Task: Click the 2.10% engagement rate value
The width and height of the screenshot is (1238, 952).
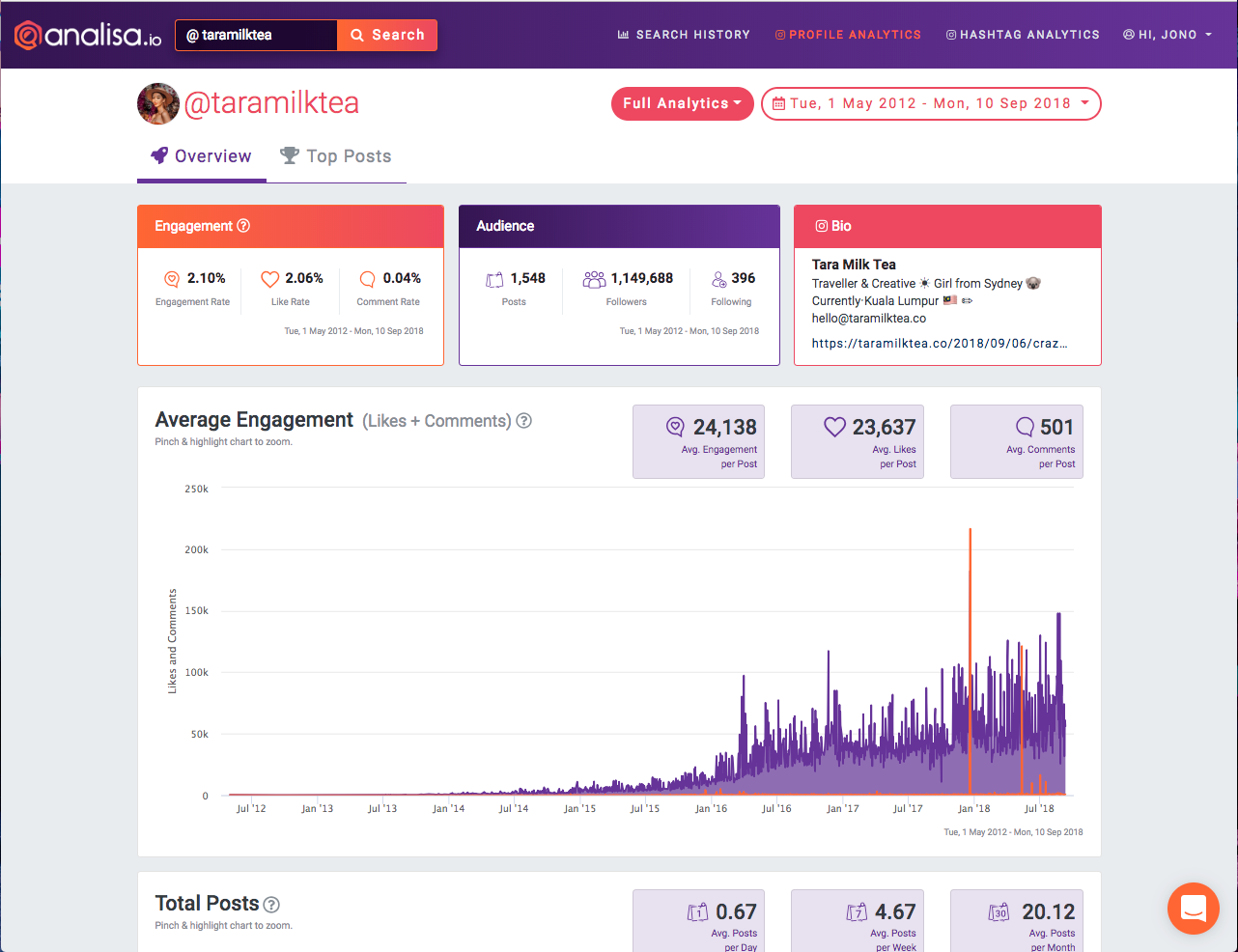Action: coord(207,278)
